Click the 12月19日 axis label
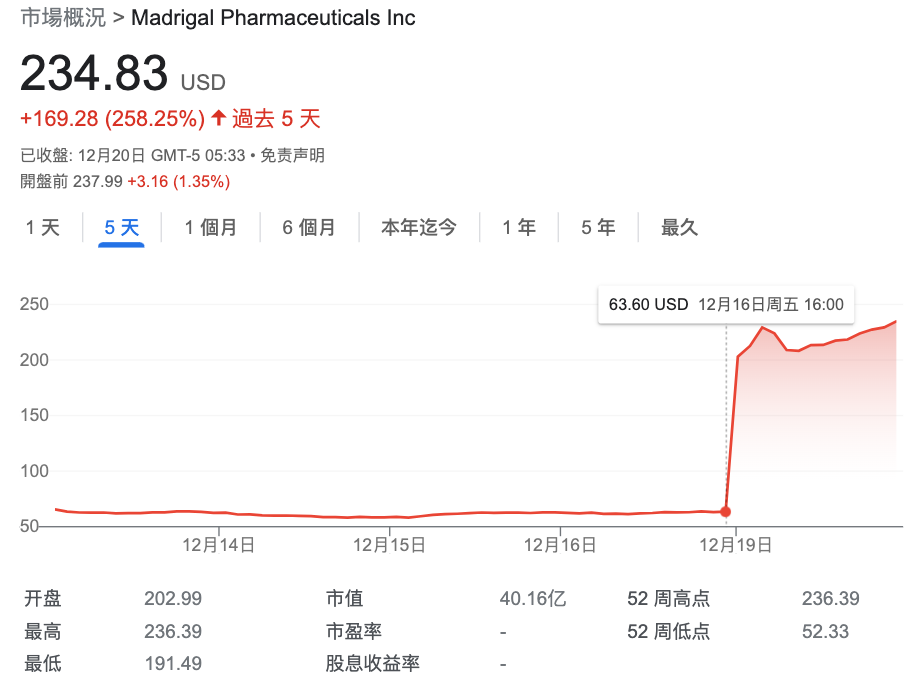 [x=735, y=545]
